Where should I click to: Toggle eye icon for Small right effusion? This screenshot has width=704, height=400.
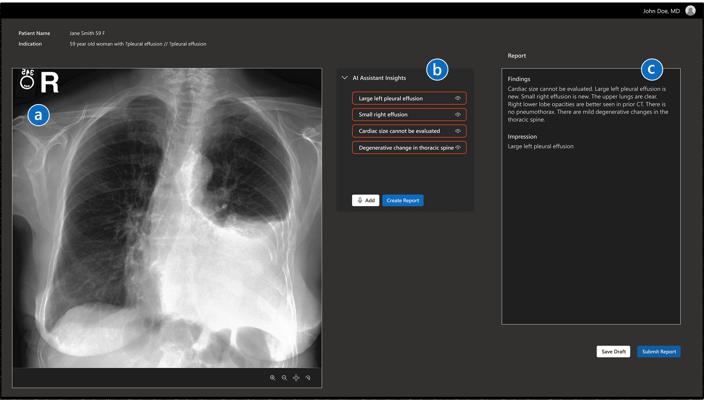[x=458, y=115]
